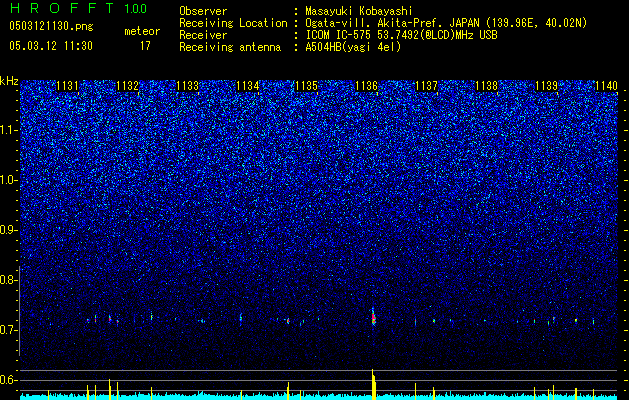Click the 0.9 kHz frequency label

7,230
